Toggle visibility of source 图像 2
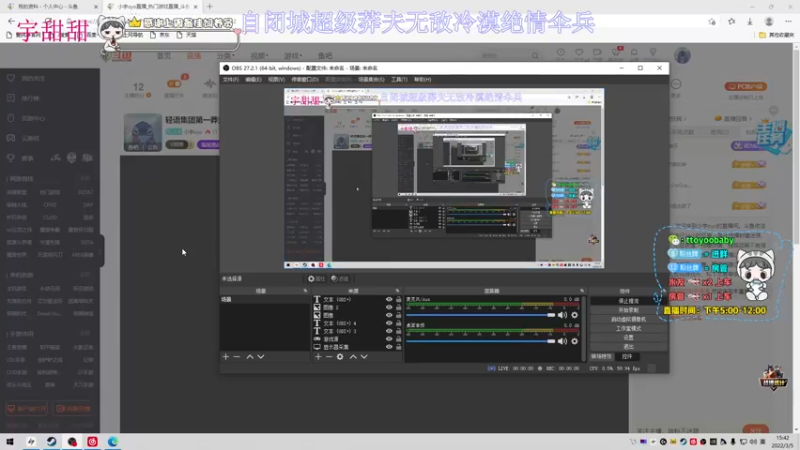This screenshot has height=450, width=800. [389, 308]
